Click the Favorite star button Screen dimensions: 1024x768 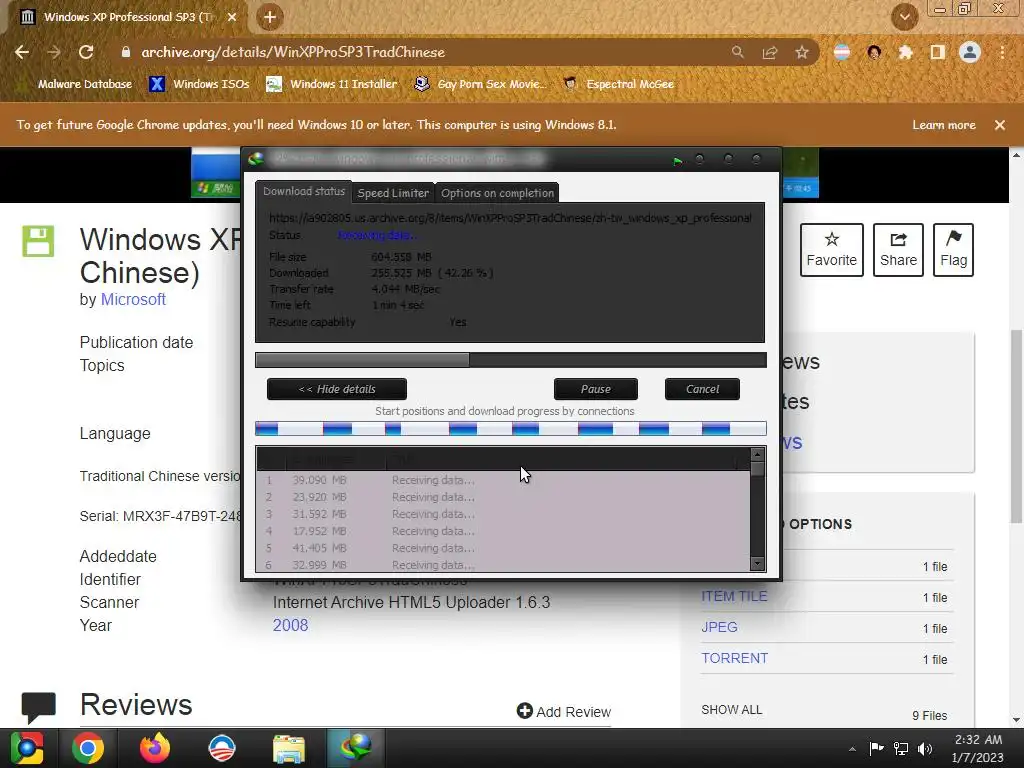coord(831,250)
